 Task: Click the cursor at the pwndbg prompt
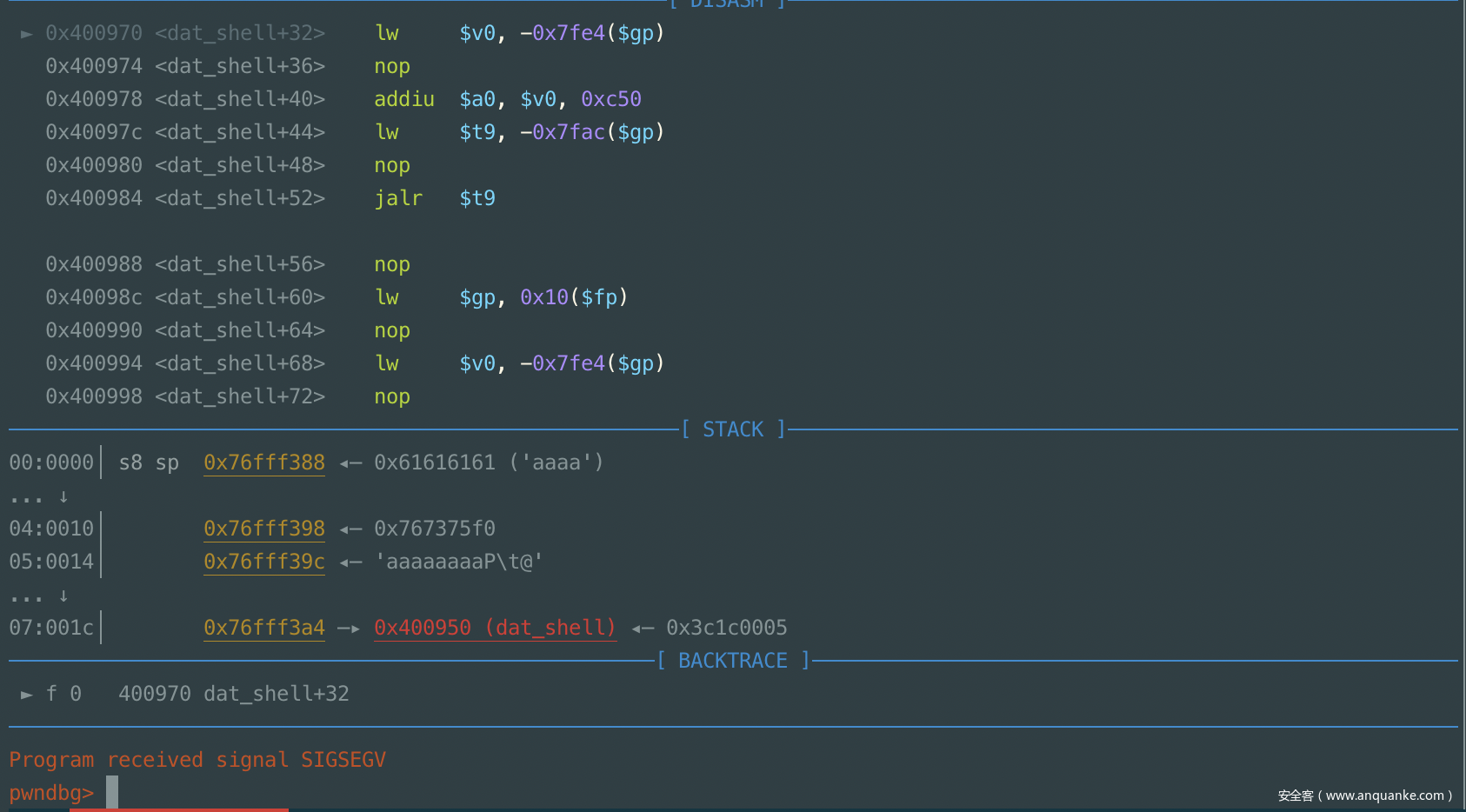coord(112,792)
